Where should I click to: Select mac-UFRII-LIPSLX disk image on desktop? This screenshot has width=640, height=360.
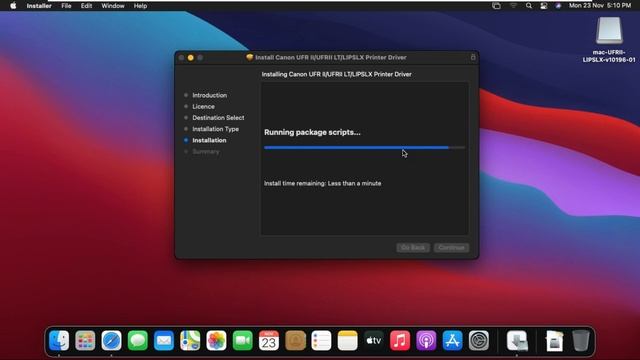click(x=609, y=40)
